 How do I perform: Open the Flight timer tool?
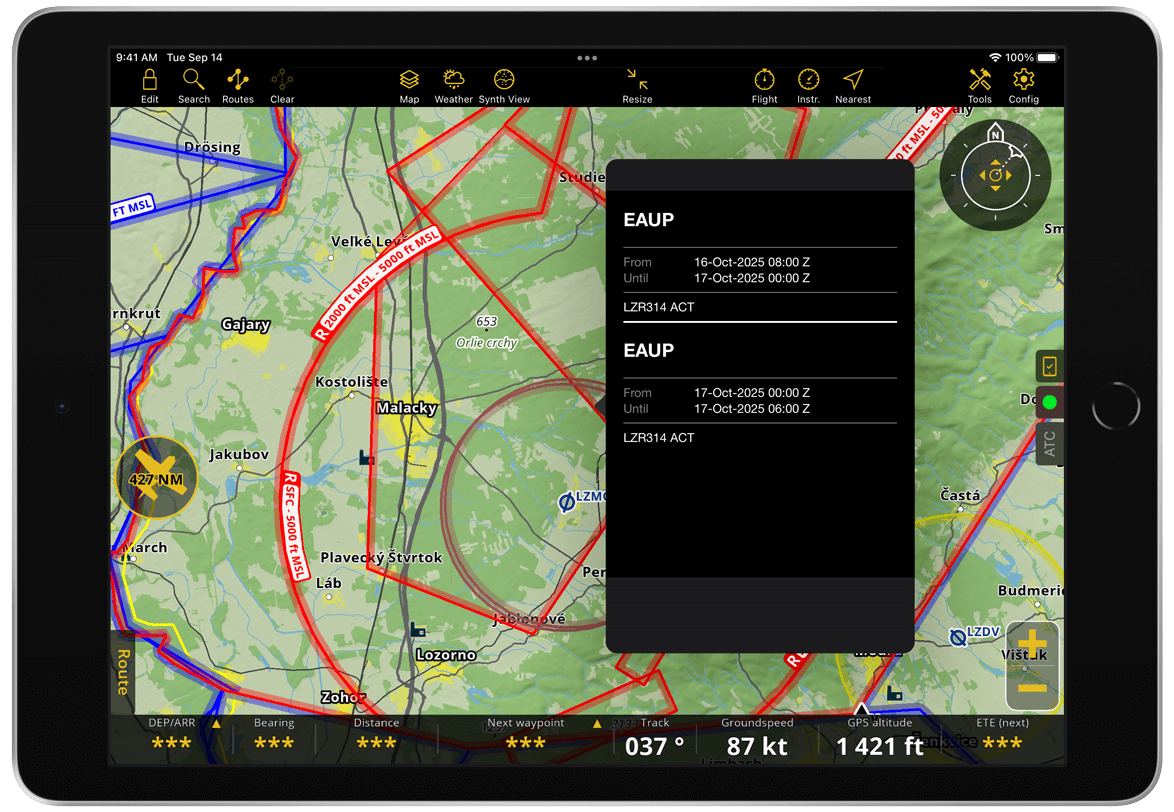coord(765,86)
